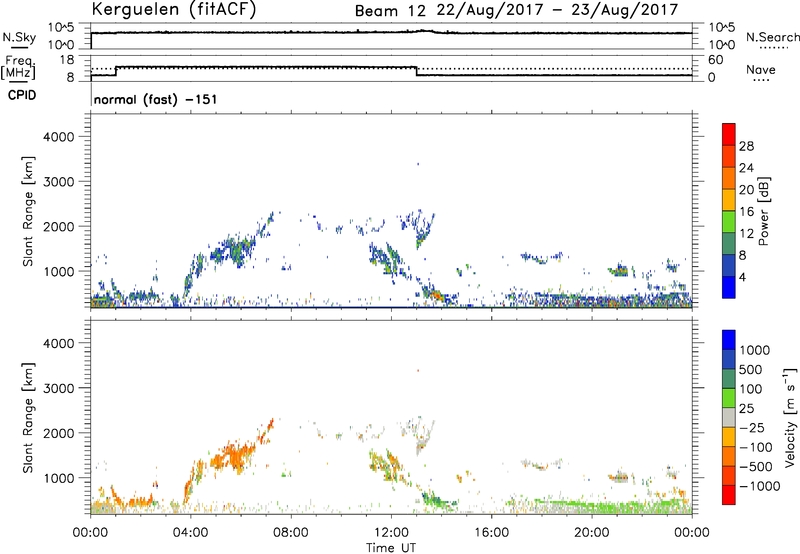The height and width of the screenshot is (554, 800).
Task: Click the '3000' range tick in power panel
Action: [58, 182]
